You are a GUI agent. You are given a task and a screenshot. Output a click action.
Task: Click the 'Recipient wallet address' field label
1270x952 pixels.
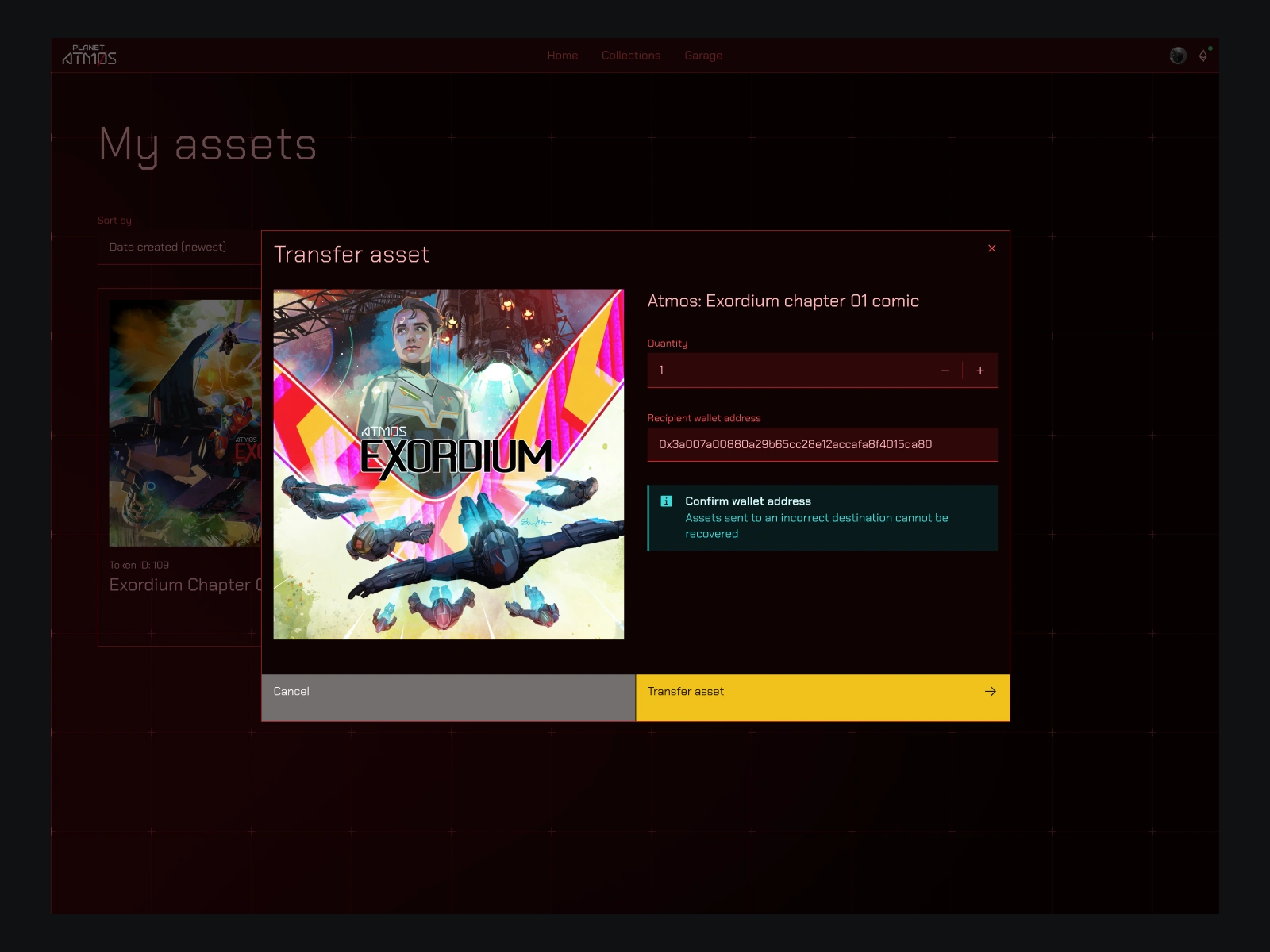tap(704, 418)
